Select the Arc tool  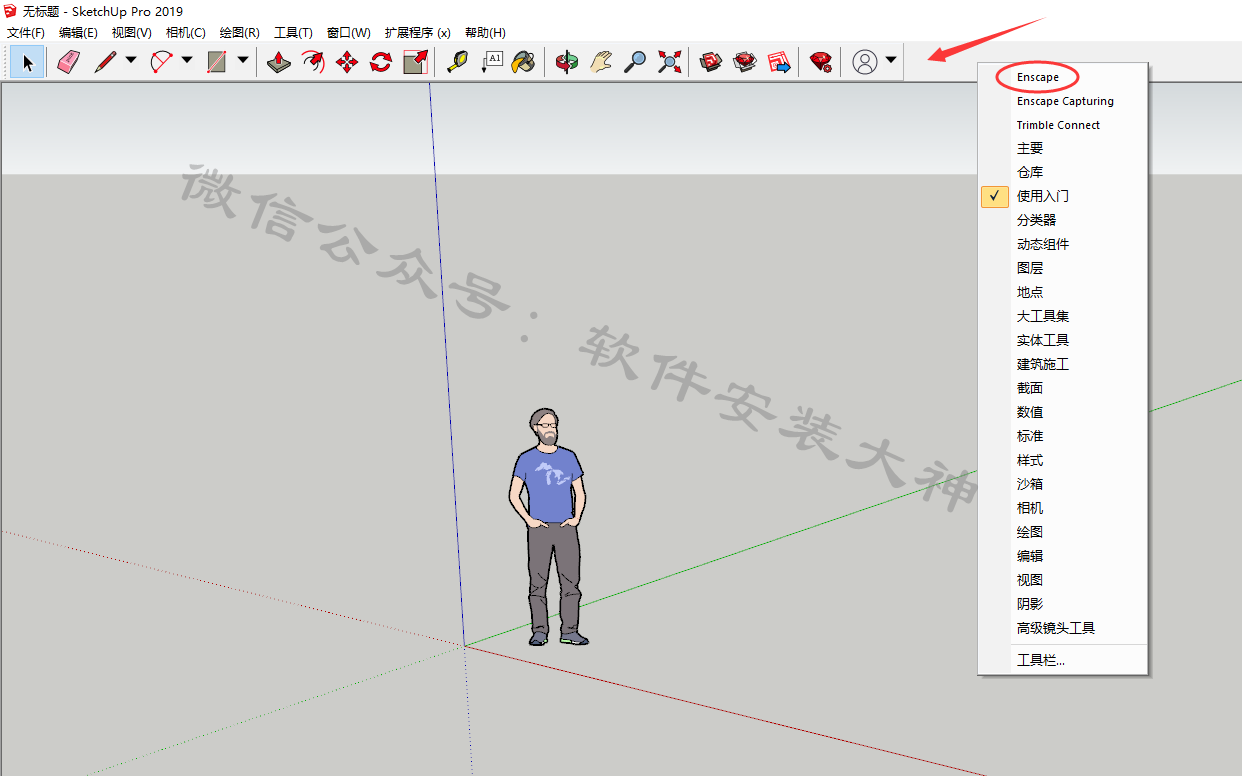pyautogui.click(x=161, y=62)
